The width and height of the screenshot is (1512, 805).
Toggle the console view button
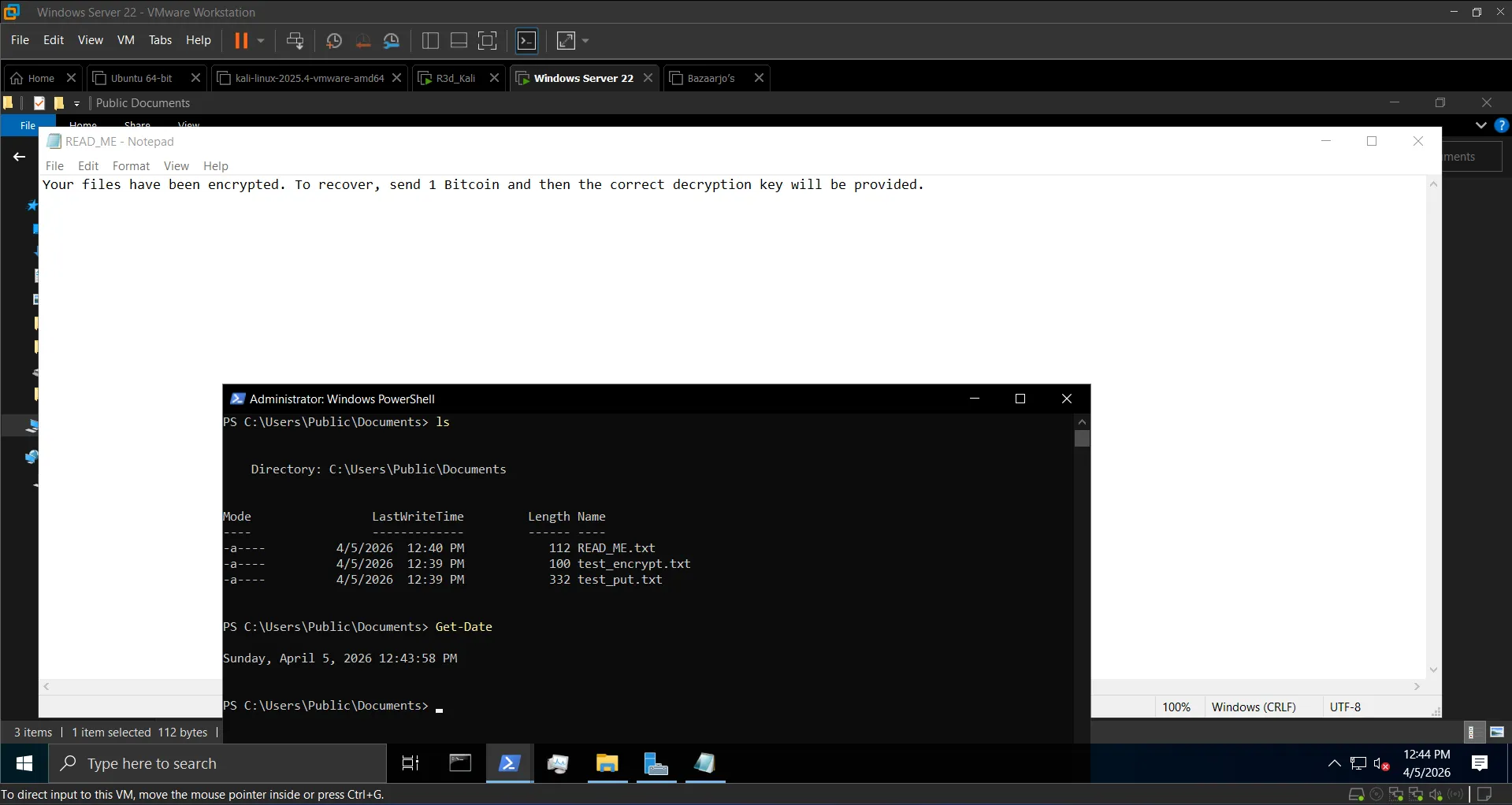(527, 41)
